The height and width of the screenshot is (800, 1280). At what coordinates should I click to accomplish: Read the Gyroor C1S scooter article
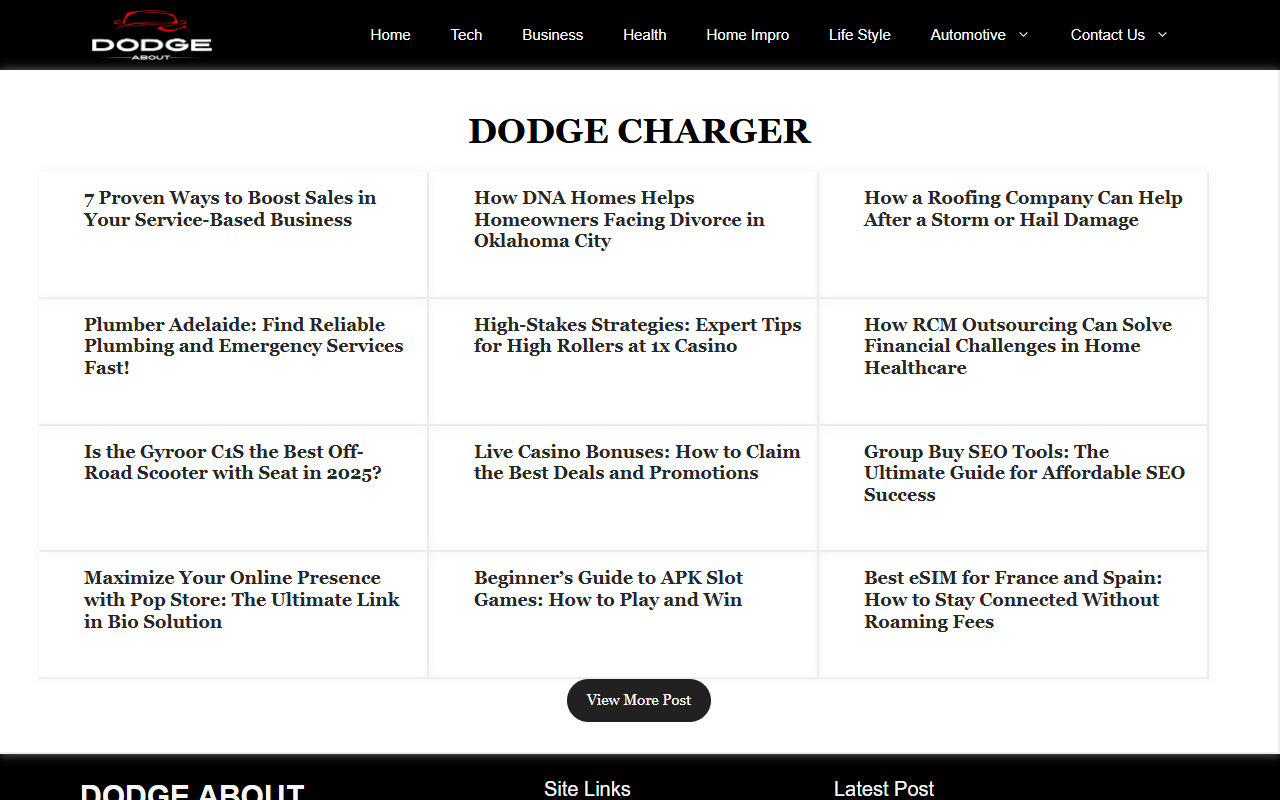coord(233,462)
